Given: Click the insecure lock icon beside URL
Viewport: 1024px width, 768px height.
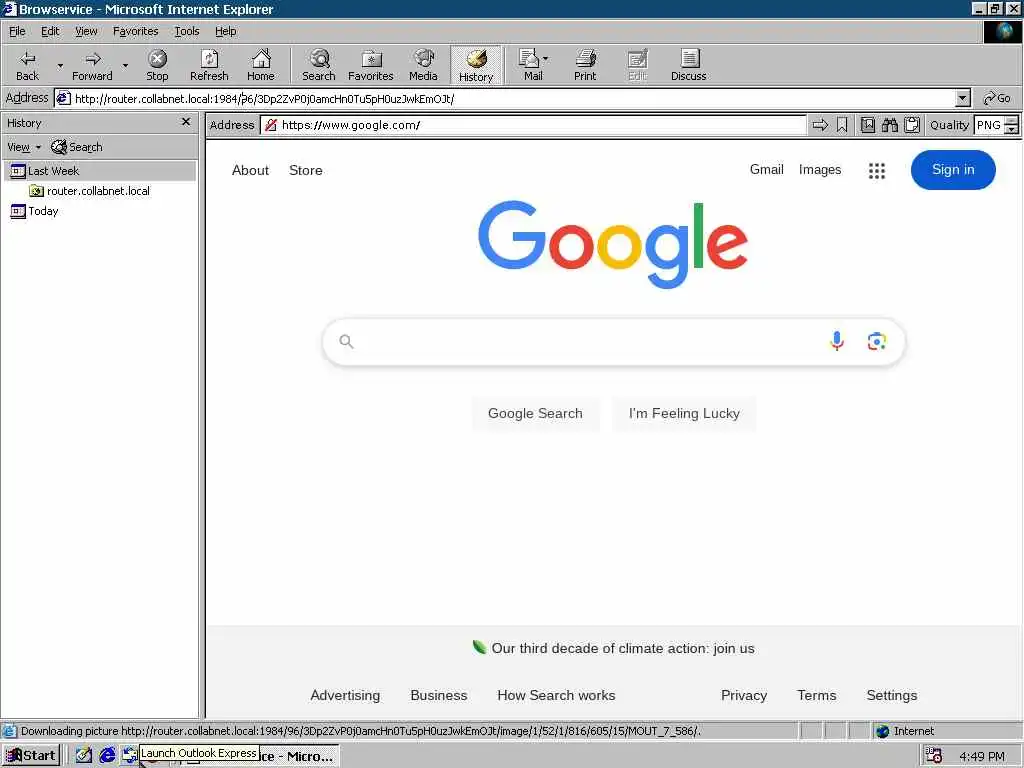Looking at the screenshot, I should click(270, 125).
